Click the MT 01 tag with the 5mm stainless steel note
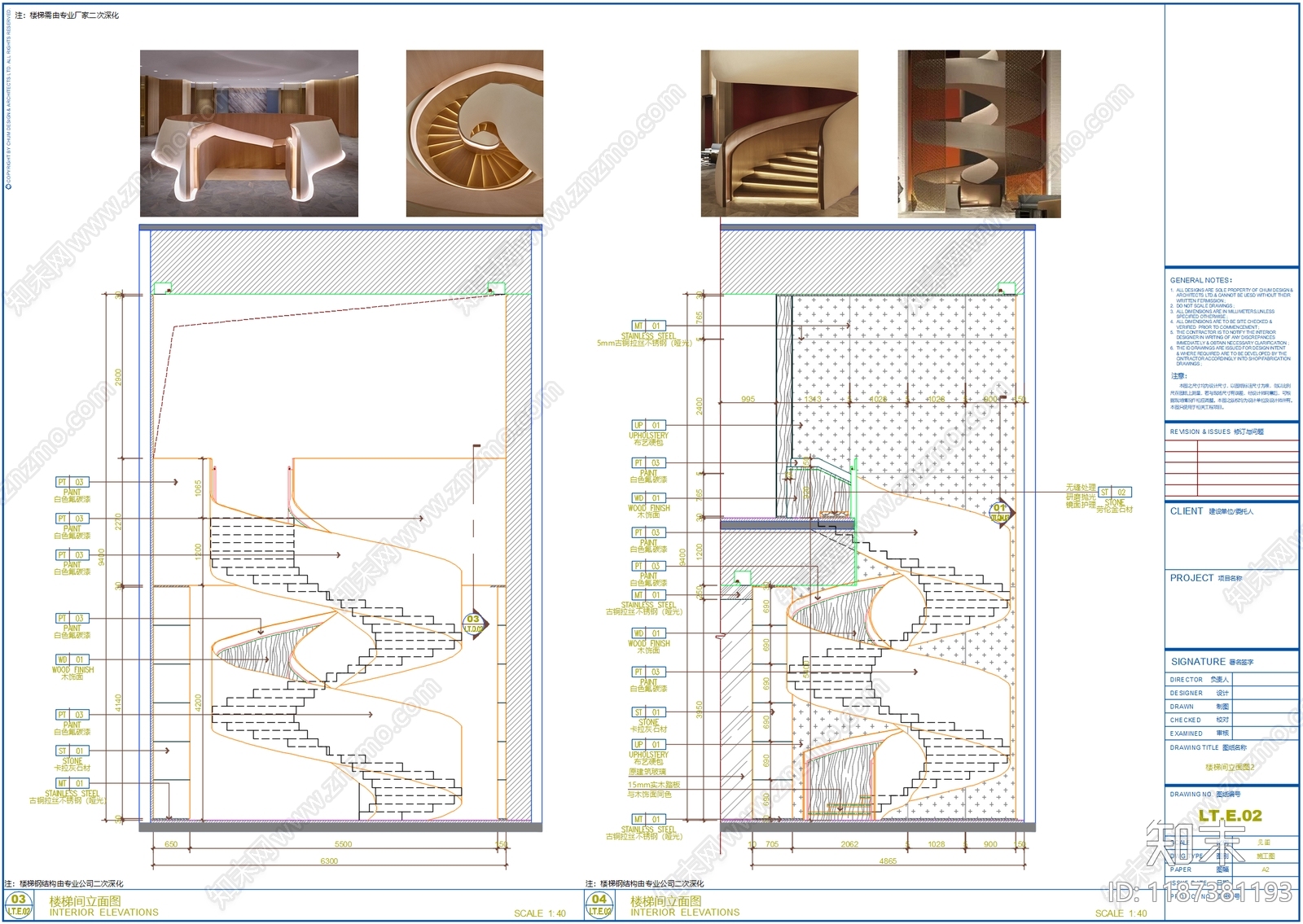The width and height of the screenshot is (1303, 924). [x=648, y=326]
